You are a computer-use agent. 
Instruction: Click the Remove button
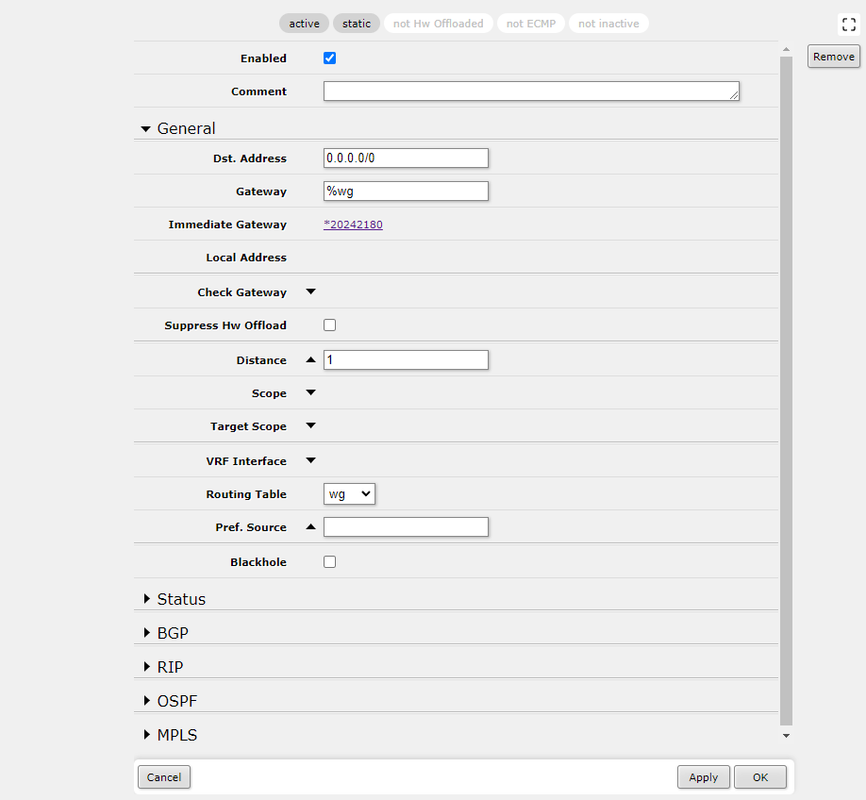coord(833,56)
